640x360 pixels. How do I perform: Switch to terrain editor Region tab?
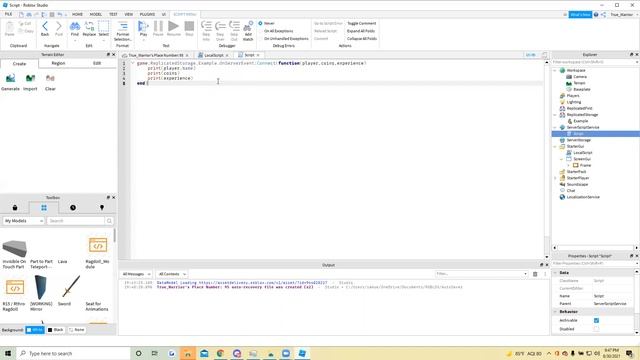[x=58, y=63]
